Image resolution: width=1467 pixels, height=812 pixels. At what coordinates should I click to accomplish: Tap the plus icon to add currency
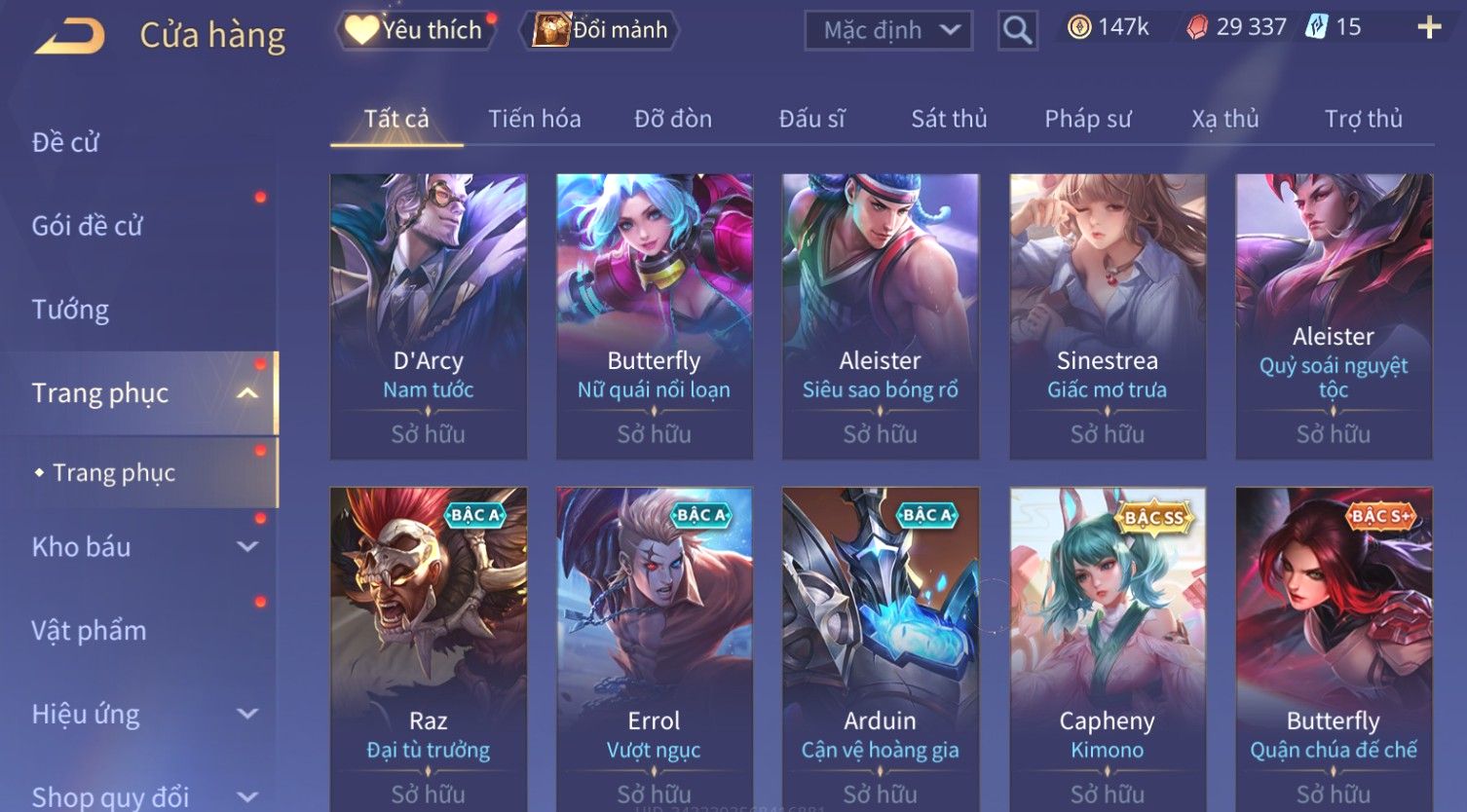pos(1429,27)
